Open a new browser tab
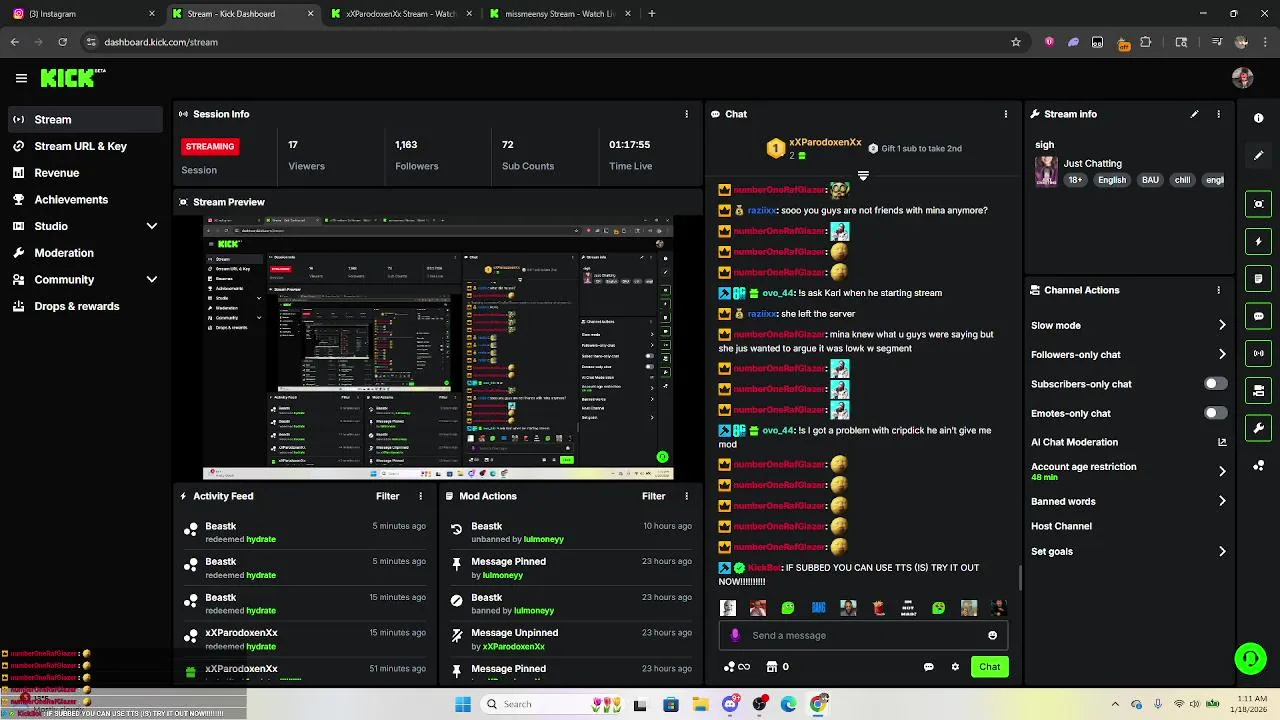Viewport: 1280px width, 720px height. (651, 14)
